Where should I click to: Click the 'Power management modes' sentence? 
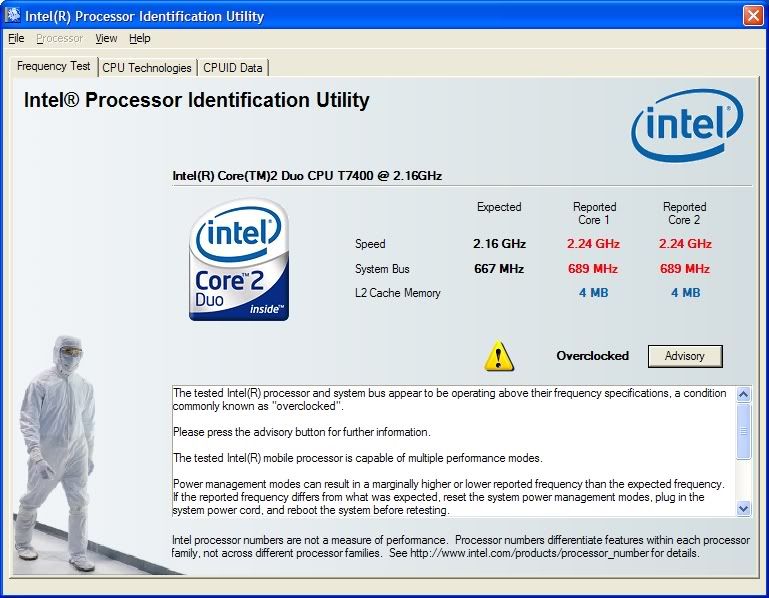[449, 484]
